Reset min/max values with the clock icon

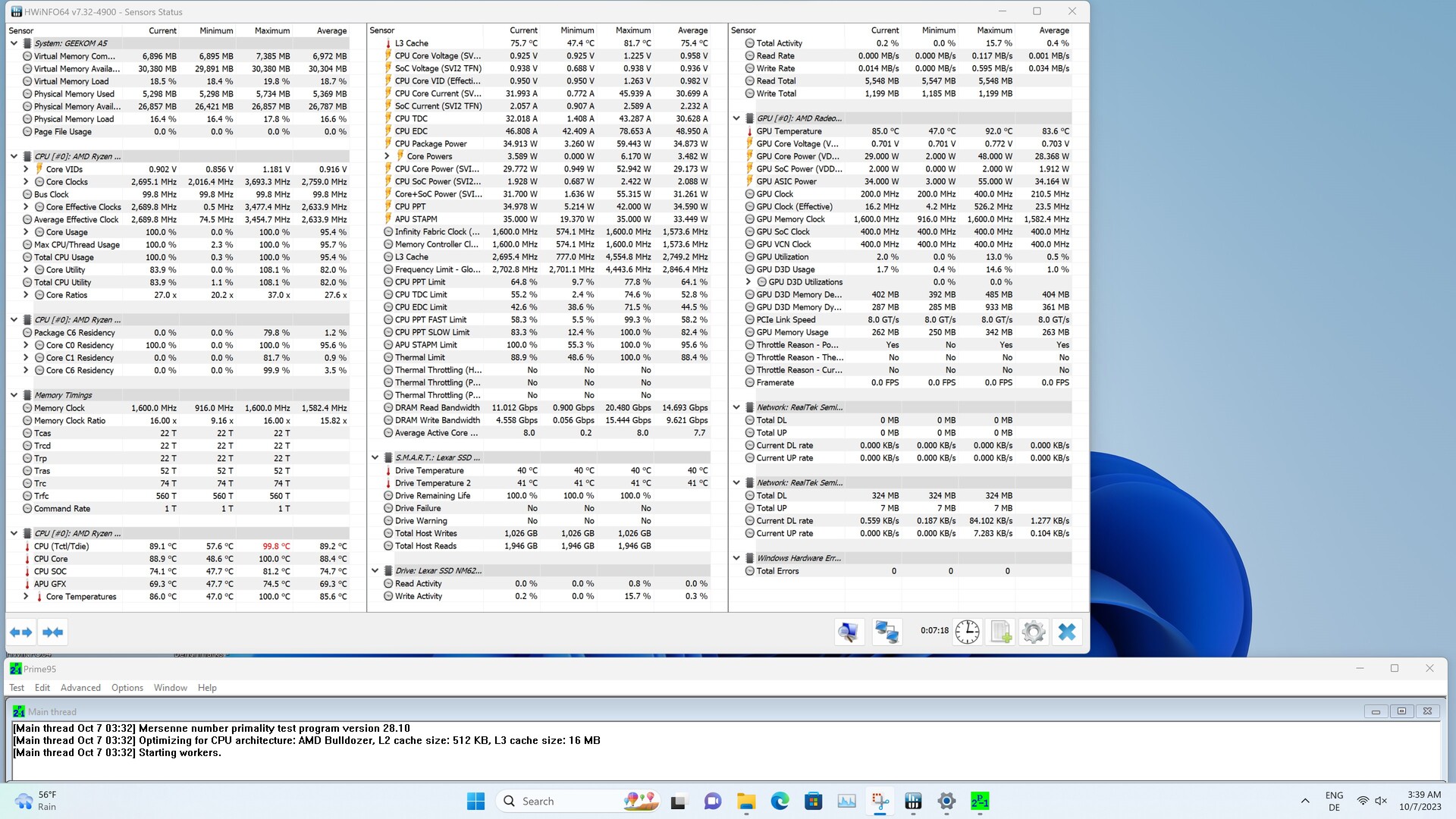pyautogui.click(x=967, y=631)
